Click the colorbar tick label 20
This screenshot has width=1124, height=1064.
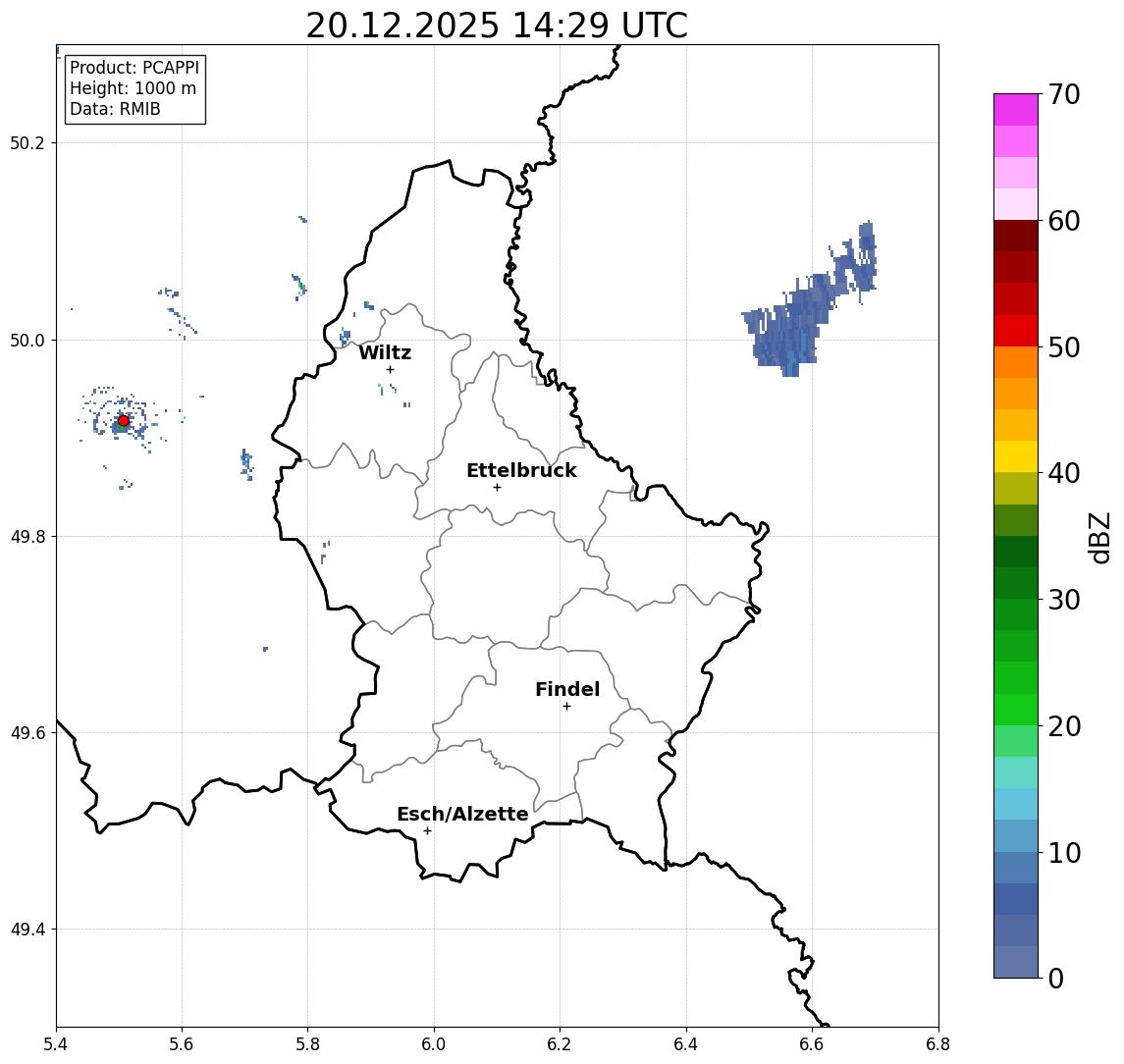pyautogui.click(x=1064, y=726)
